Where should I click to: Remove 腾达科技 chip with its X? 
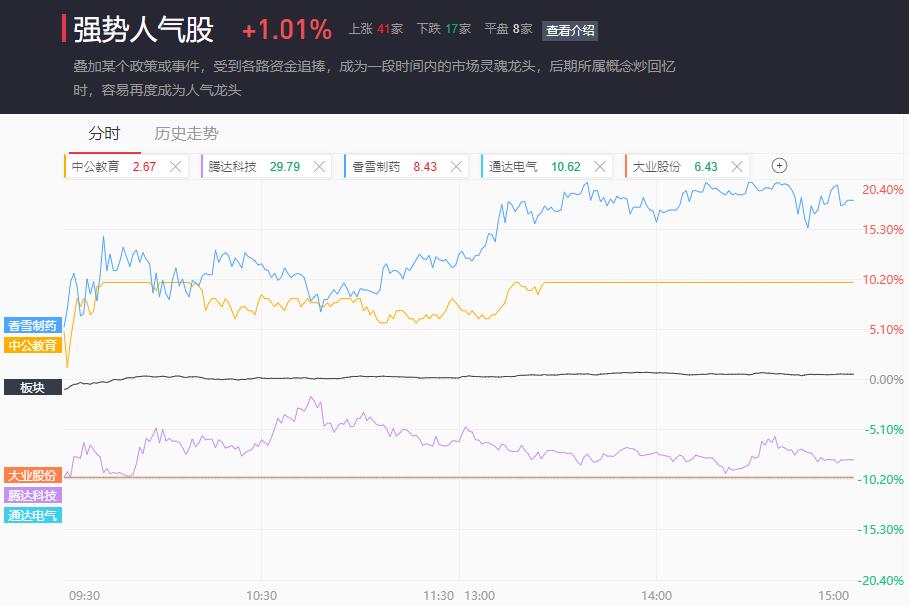point(319,167)
